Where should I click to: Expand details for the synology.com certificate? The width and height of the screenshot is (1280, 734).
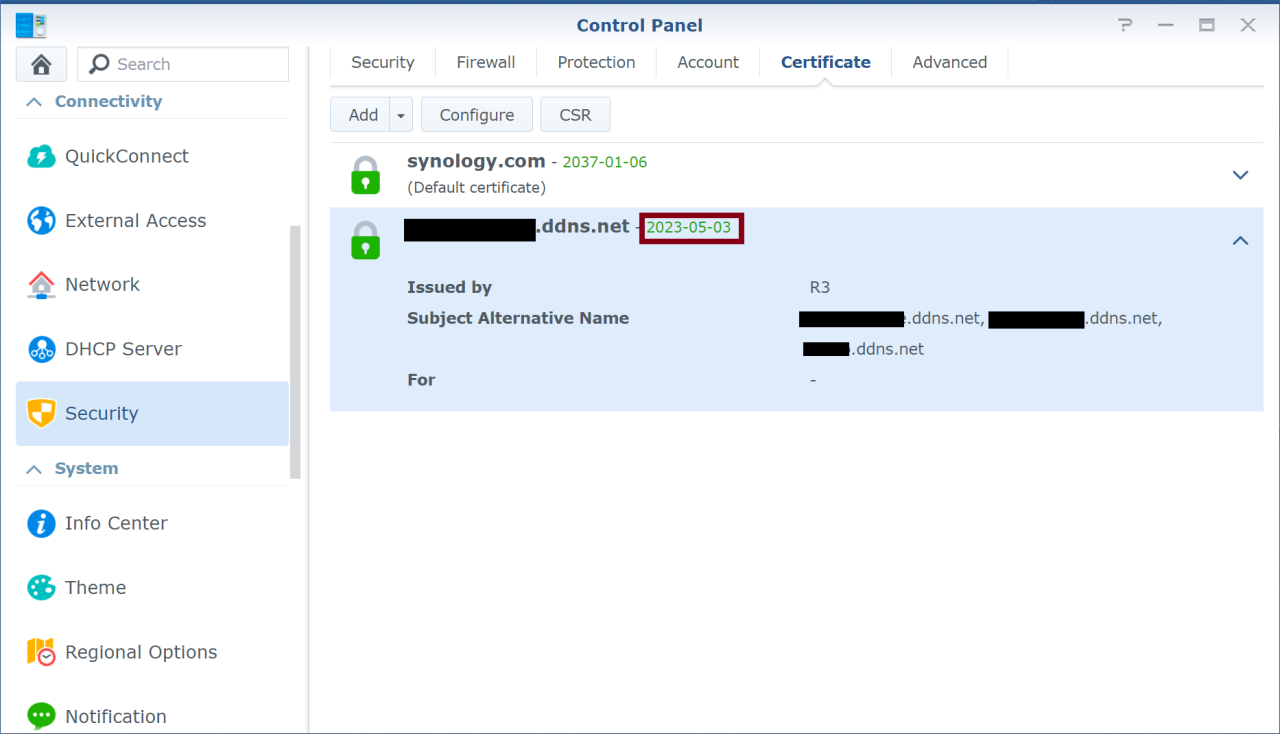(x=1240, y=175)
